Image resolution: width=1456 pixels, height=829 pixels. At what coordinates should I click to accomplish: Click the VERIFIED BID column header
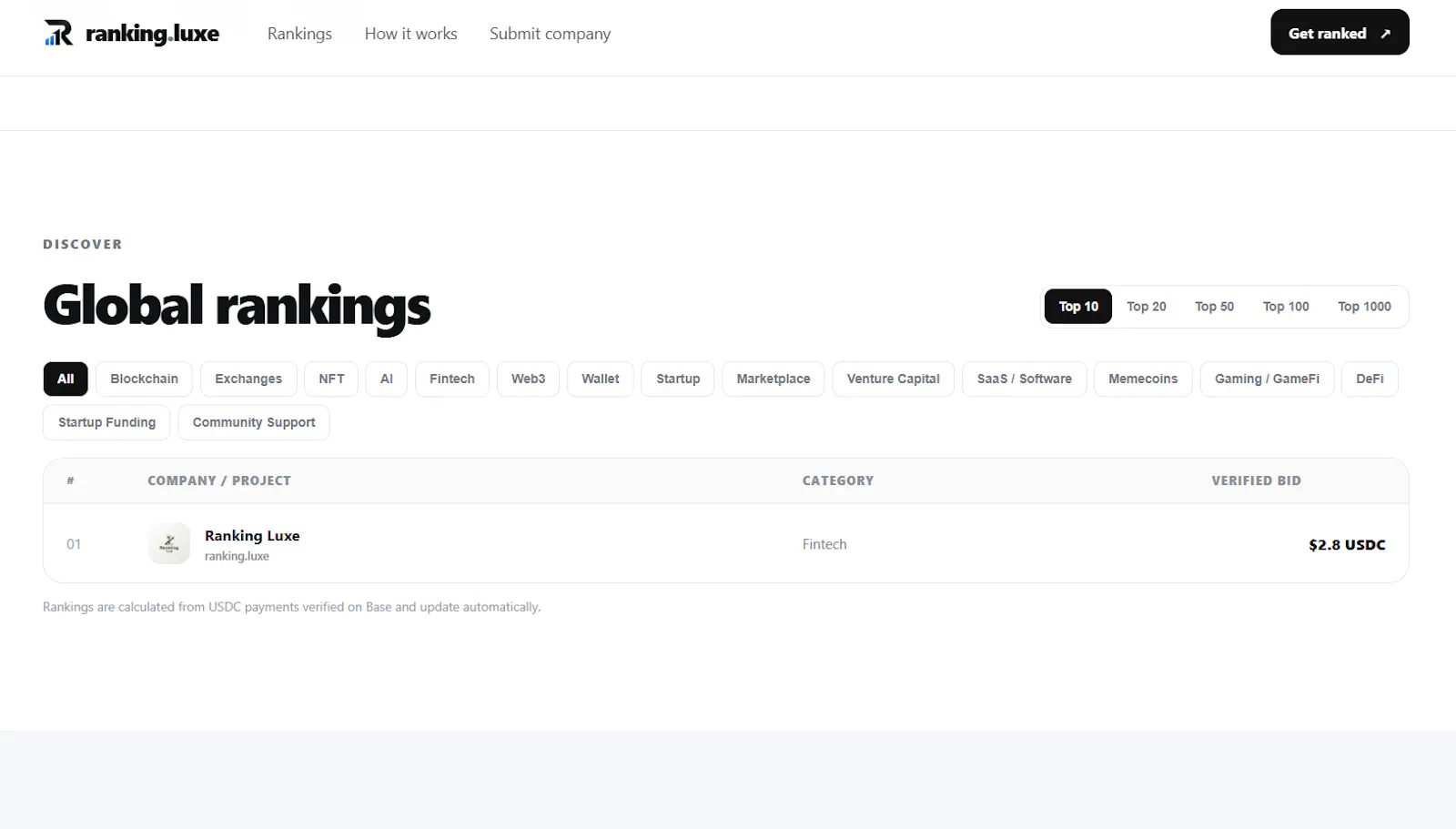click(1256, 480)
